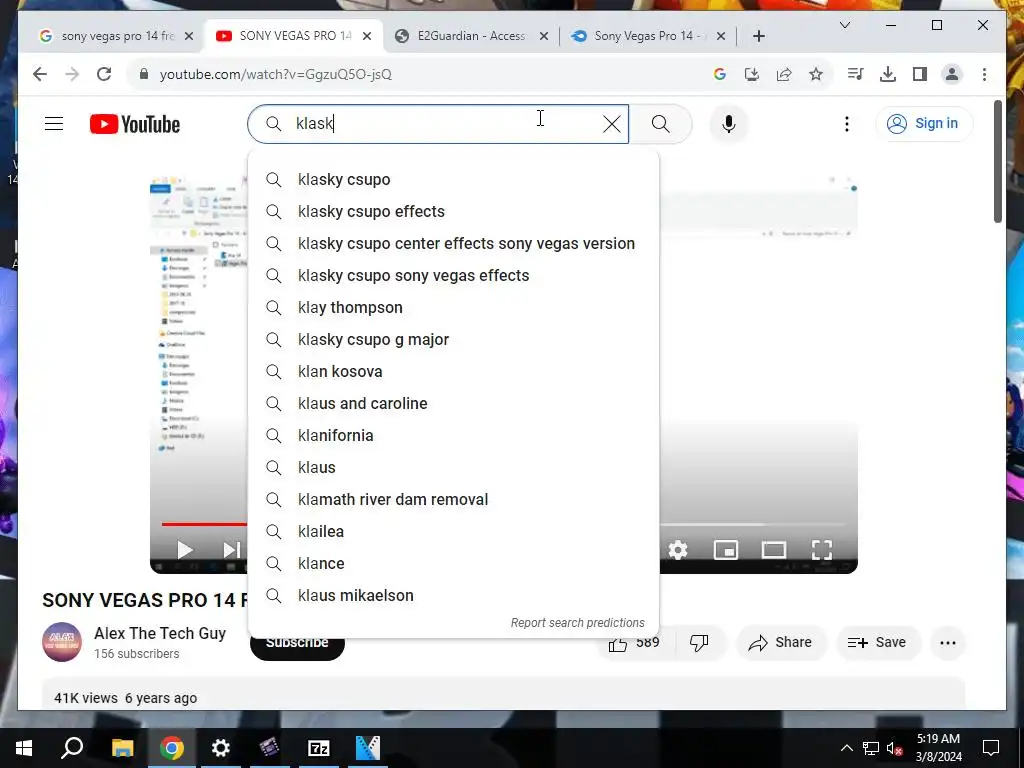This screenshot has width=1024, height=768.
Task: Show hidden system tray icons
Action: [x=846, y=748]
